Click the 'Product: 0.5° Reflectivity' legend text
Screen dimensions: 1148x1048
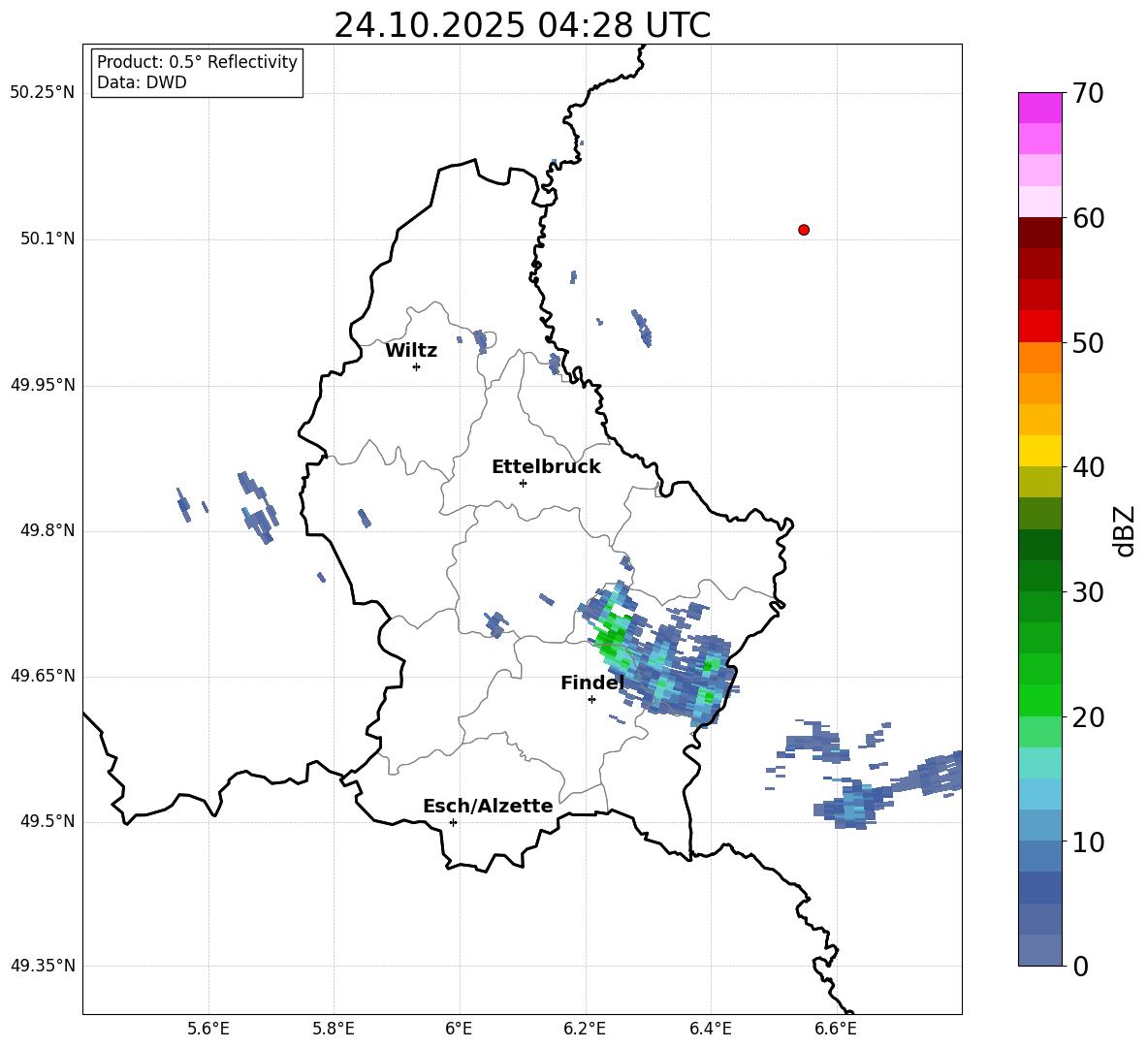tap(197, 62)
